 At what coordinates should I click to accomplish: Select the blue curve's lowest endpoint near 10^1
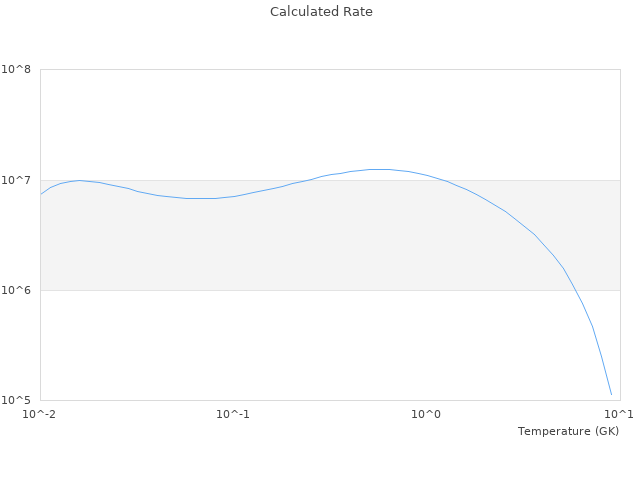pos(611,394)
